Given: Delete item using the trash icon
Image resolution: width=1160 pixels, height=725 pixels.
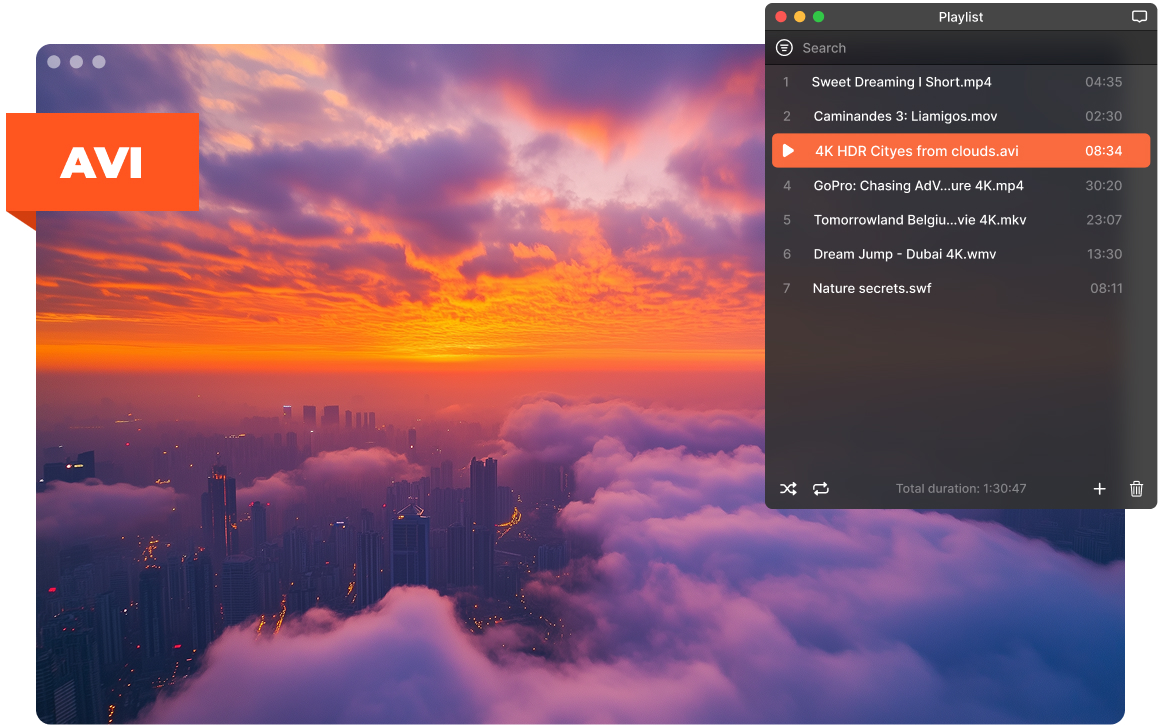Looking at the screenshot, I should (1136, 489).
